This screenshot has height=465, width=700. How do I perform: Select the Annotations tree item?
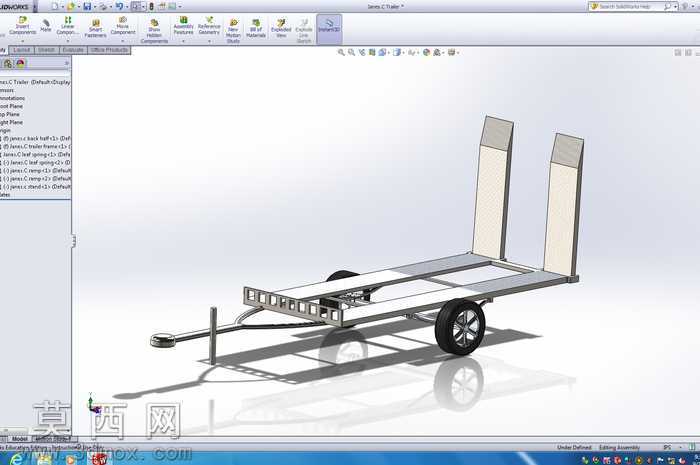tap(12, 98)
